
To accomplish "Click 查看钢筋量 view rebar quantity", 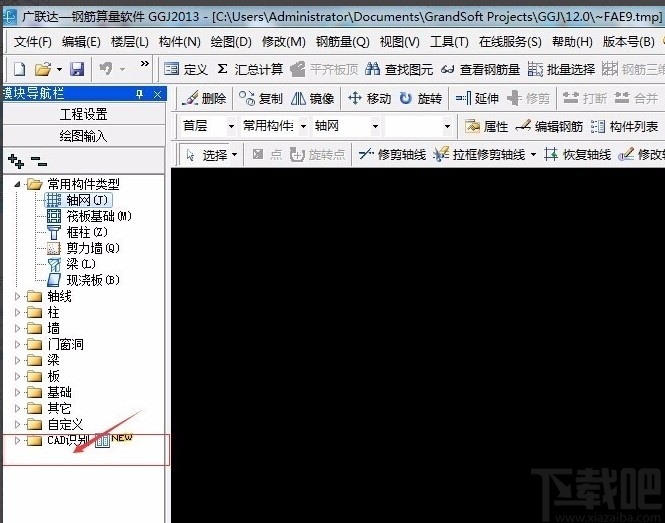I will pos(480,69).
